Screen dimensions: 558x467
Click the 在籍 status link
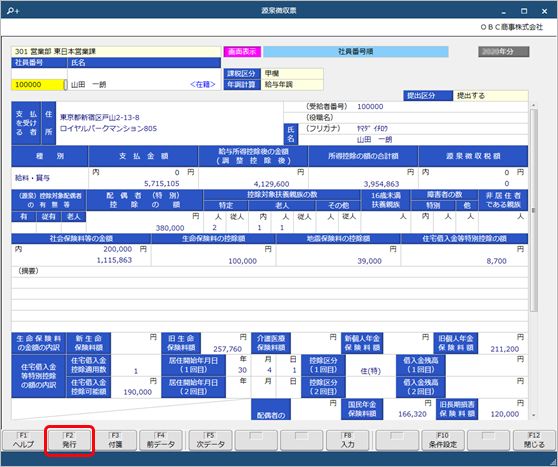tap(203, 85)
